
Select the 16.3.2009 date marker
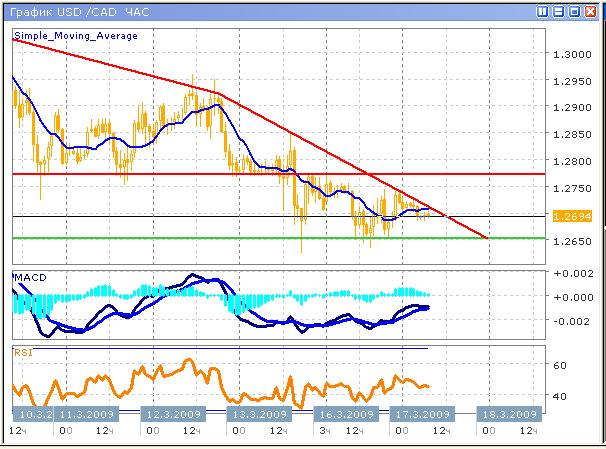tap(347, 413)
